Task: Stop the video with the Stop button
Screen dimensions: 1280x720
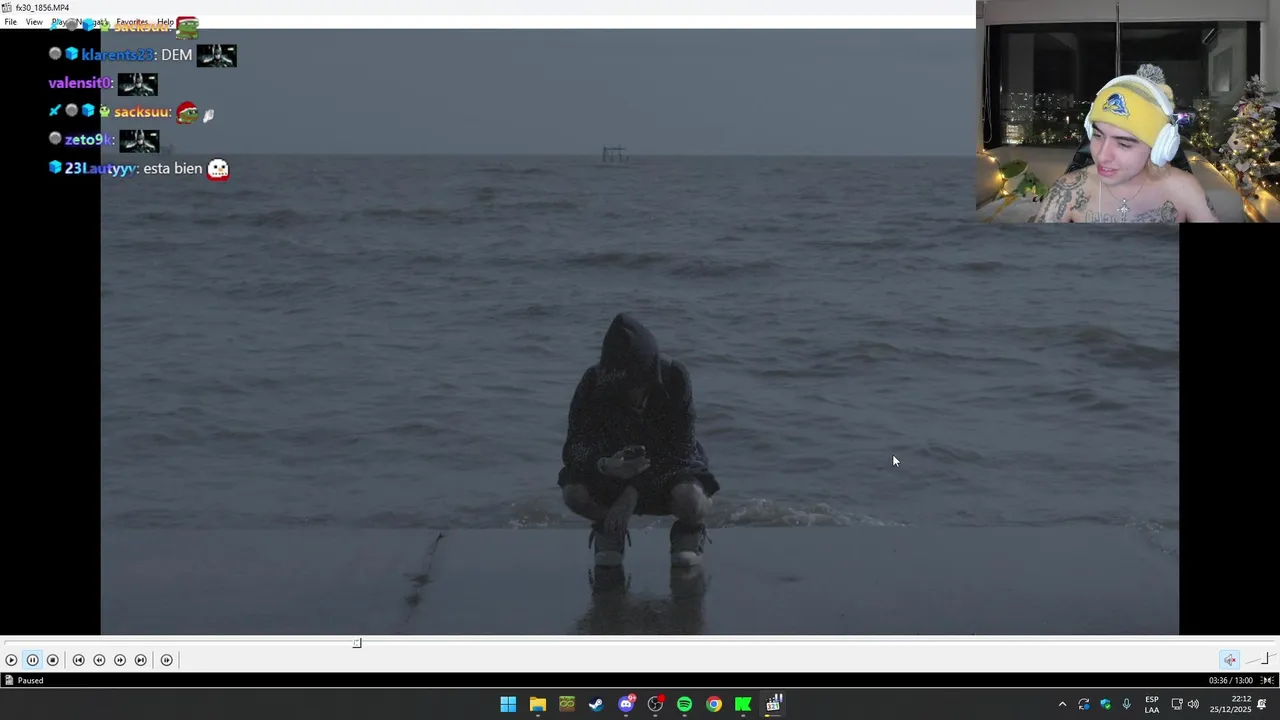Action: click(53, 660)
